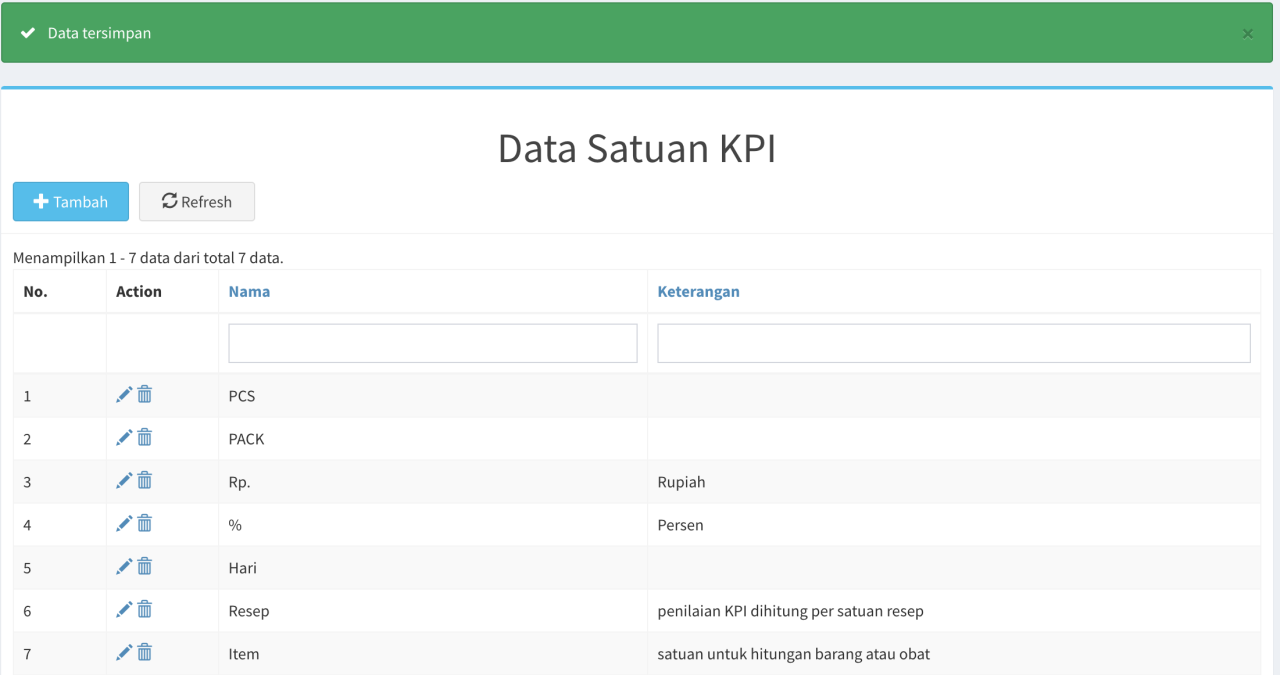The image size is (1280, 675).
Task: Delete the Item row with trash icon
Action: click(x=145, y=653)
